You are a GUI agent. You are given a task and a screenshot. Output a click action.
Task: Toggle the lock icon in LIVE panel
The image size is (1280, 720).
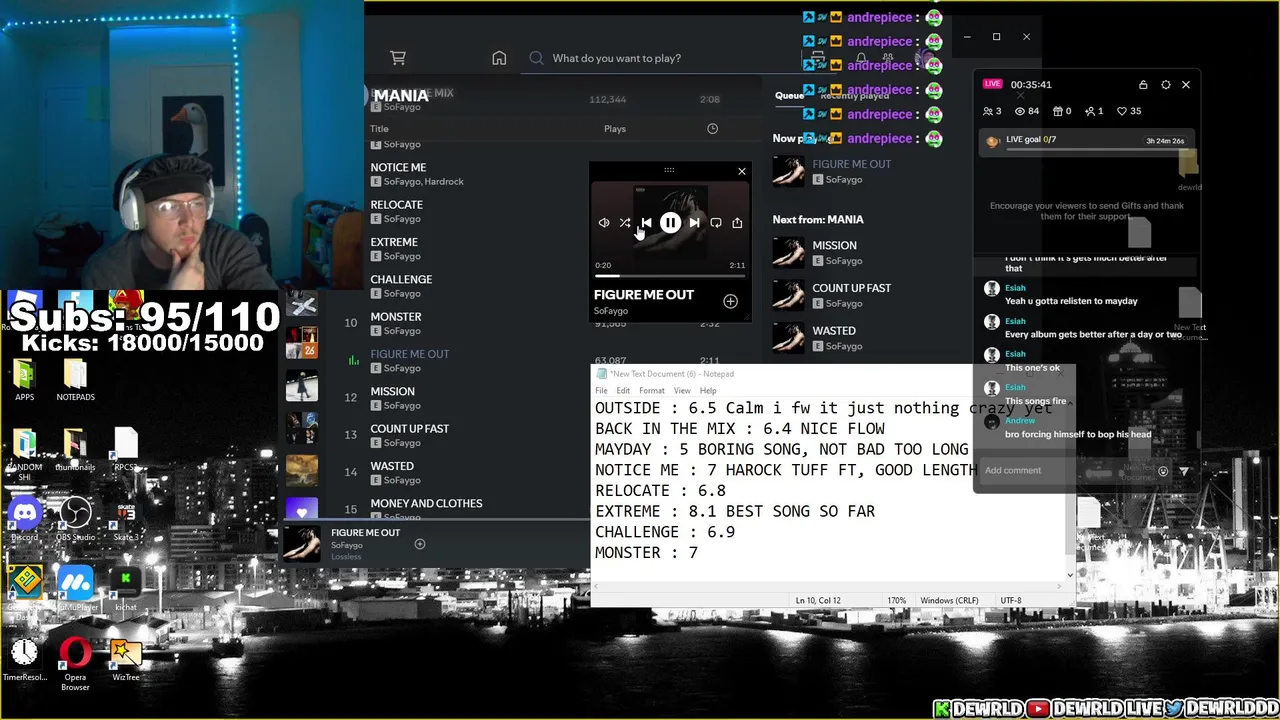pos(1143,85)
